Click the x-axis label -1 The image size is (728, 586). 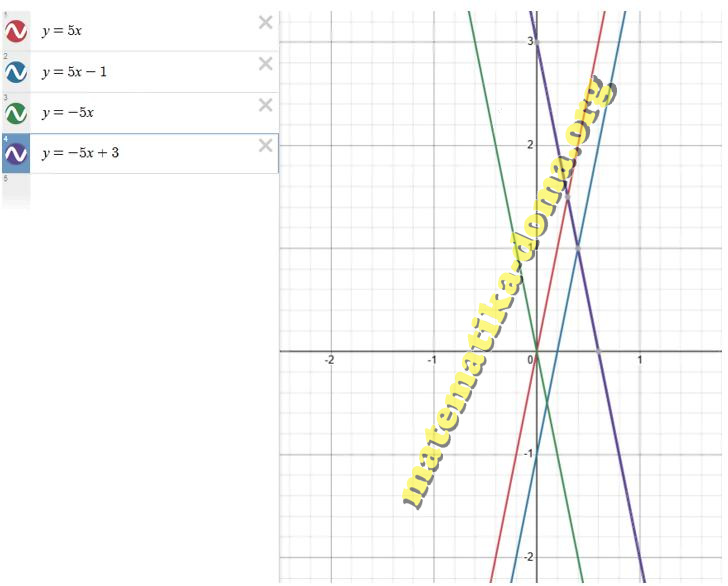432,360
